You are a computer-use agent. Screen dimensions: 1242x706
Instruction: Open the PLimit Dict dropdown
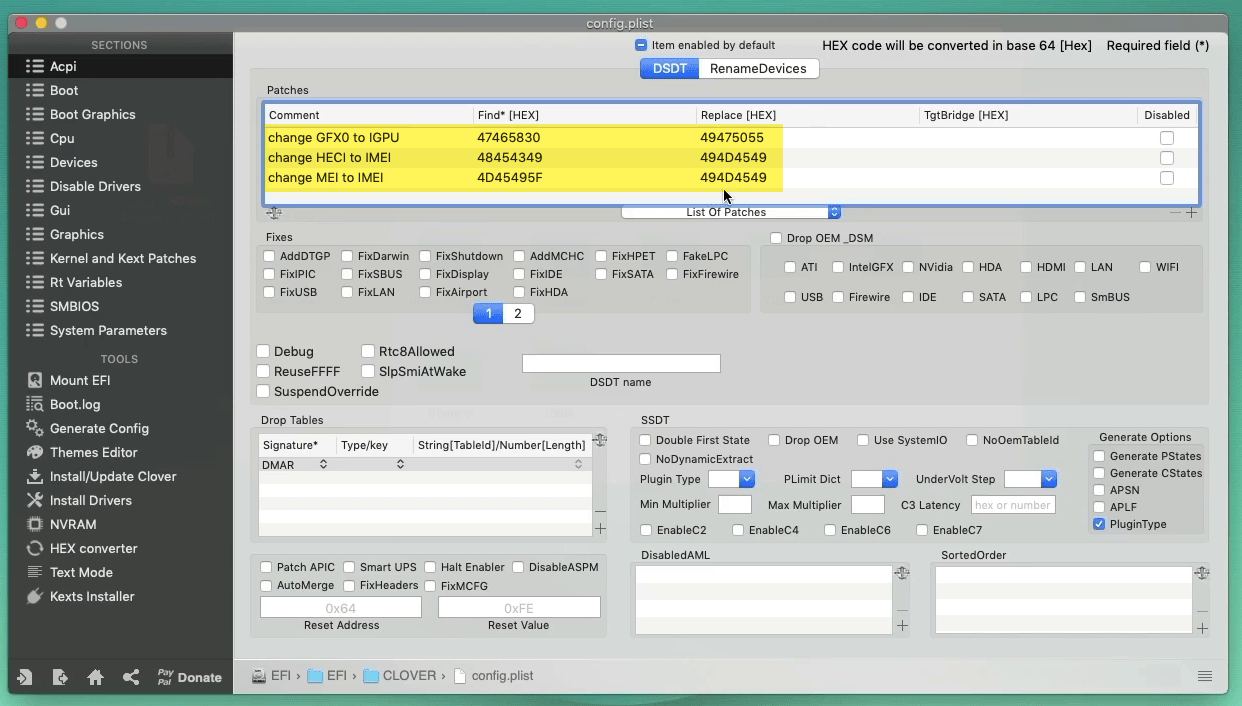click(875, 479)
